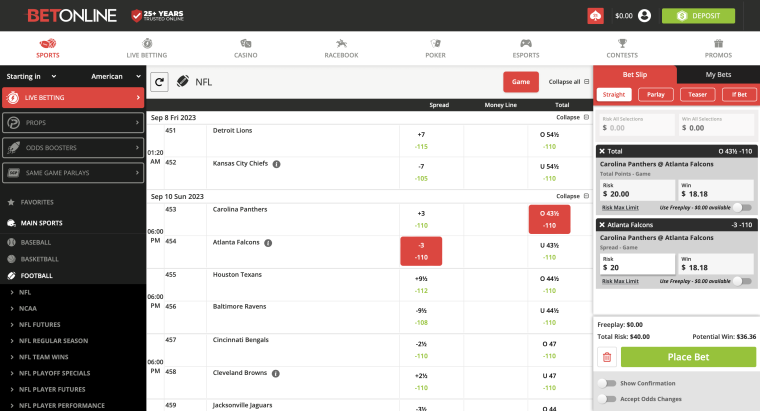Edit Risk All Selections field
The height and width of the screenshot is (411, 760).
tap(637, 125)
